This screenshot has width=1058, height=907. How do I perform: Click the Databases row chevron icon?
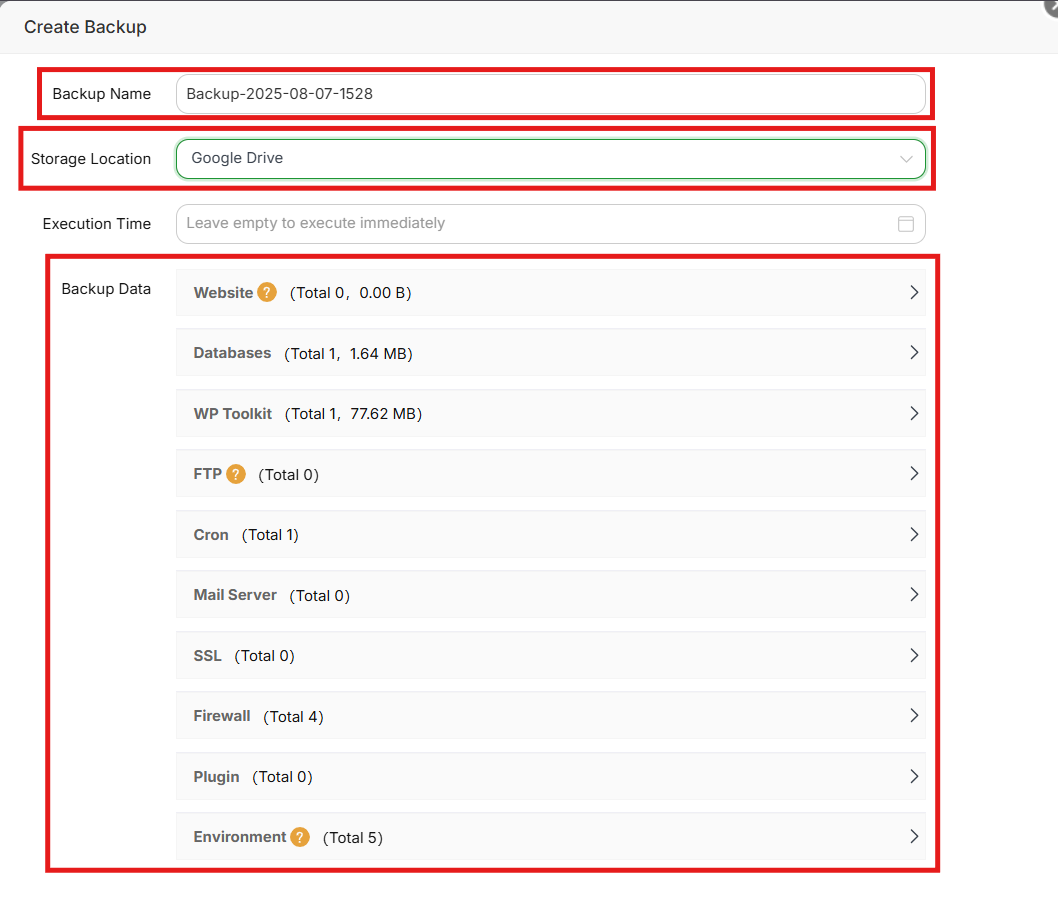click(913, 353)
